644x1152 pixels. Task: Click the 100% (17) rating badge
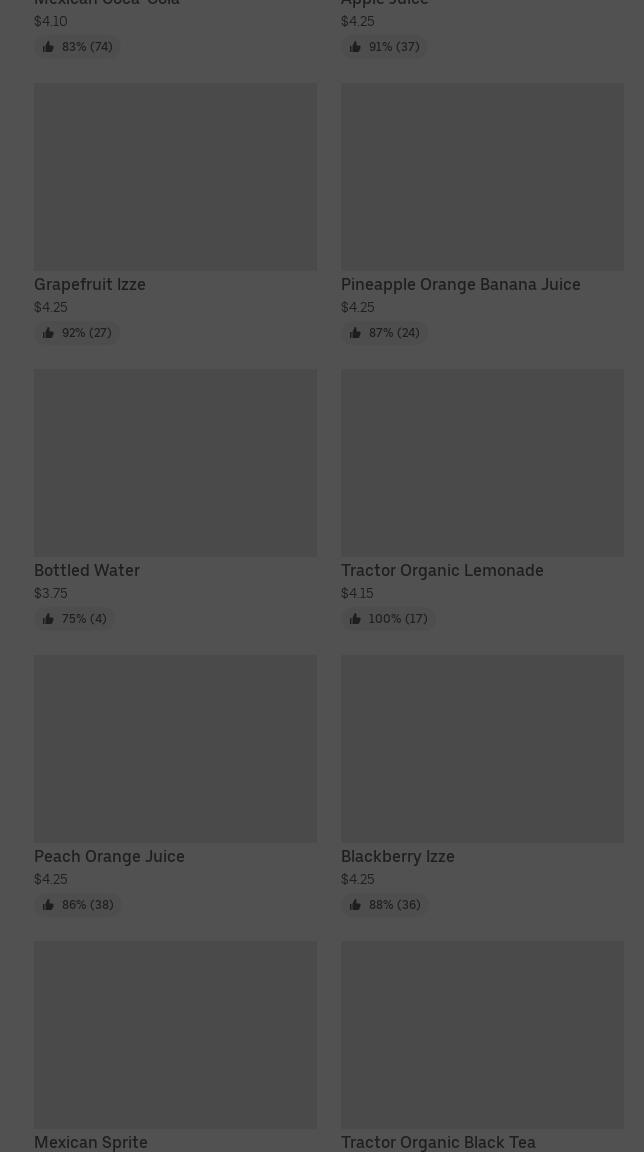coord(388,619)
